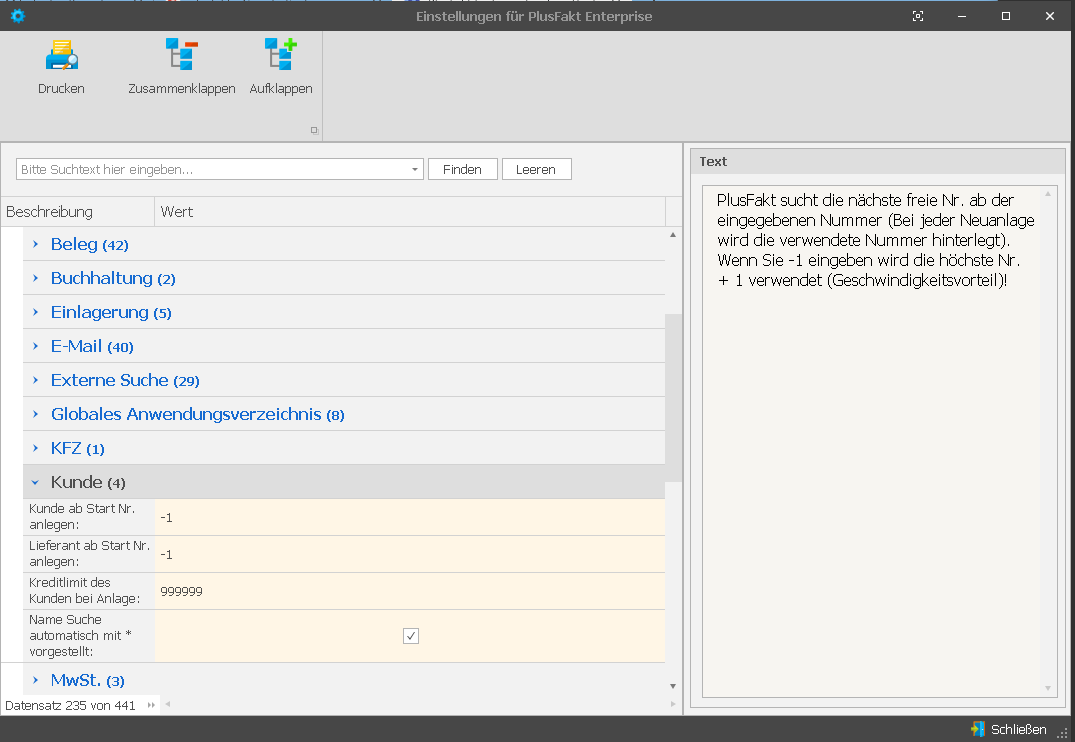Click Datensatz 235 von 441 status text
1075x742 pixels.
point(70,706)
